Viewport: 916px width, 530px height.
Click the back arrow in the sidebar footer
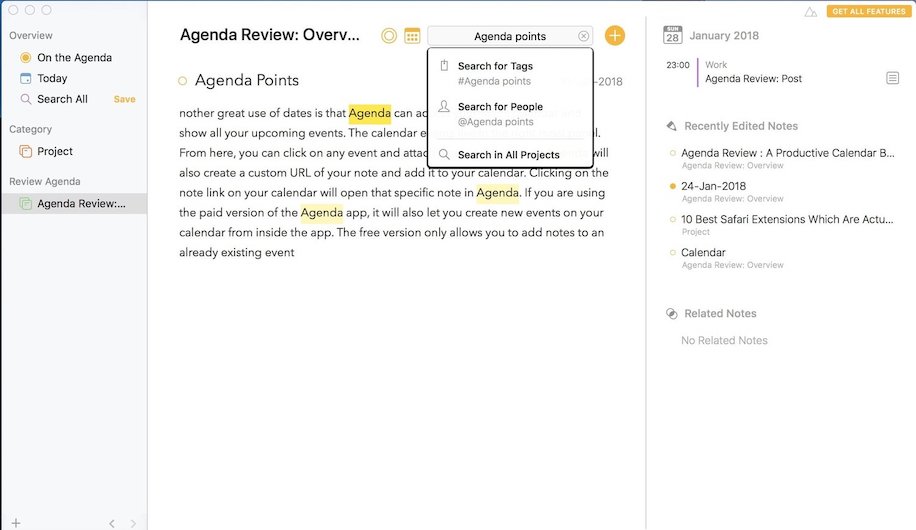click(x=111, y=522)
